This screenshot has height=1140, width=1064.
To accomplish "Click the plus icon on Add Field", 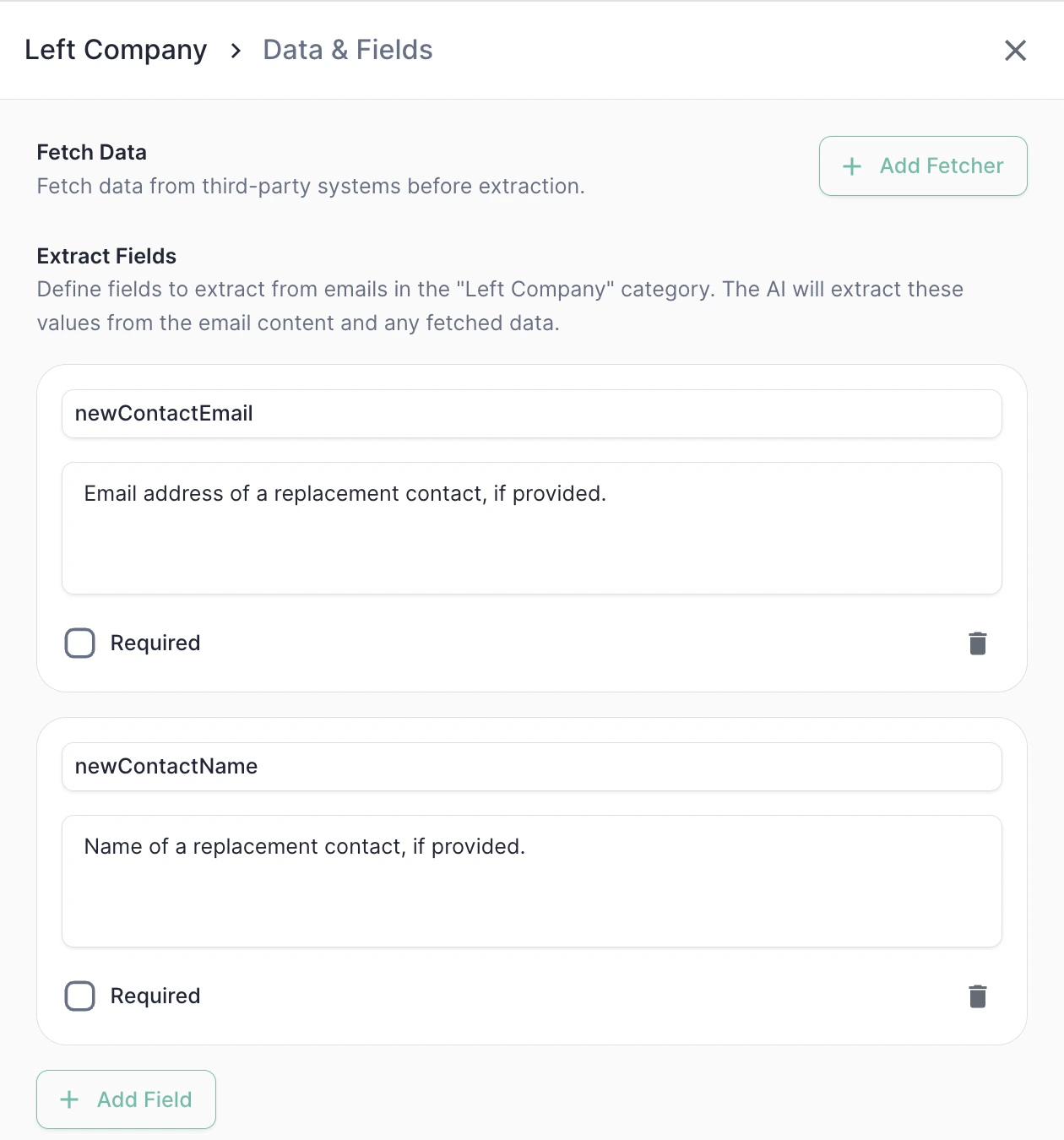I will (69, 1099).
